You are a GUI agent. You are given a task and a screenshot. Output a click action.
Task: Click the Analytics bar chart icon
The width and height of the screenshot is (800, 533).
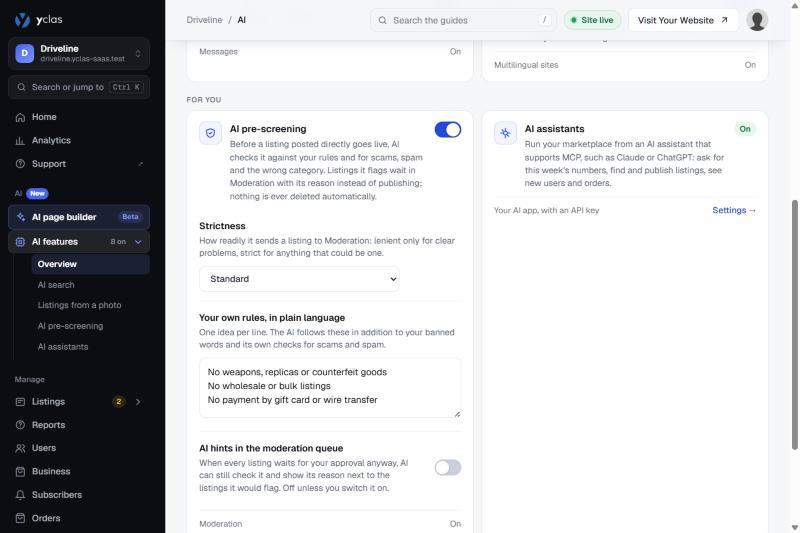20,141
